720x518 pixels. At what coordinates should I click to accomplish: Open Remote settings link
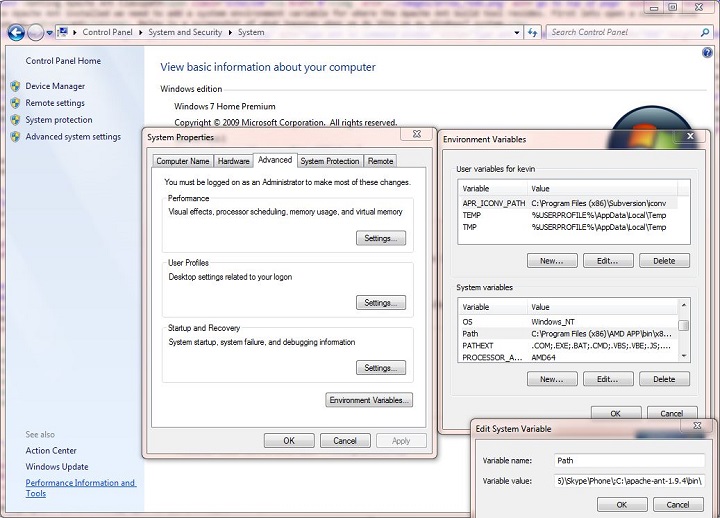coord(55,103)
